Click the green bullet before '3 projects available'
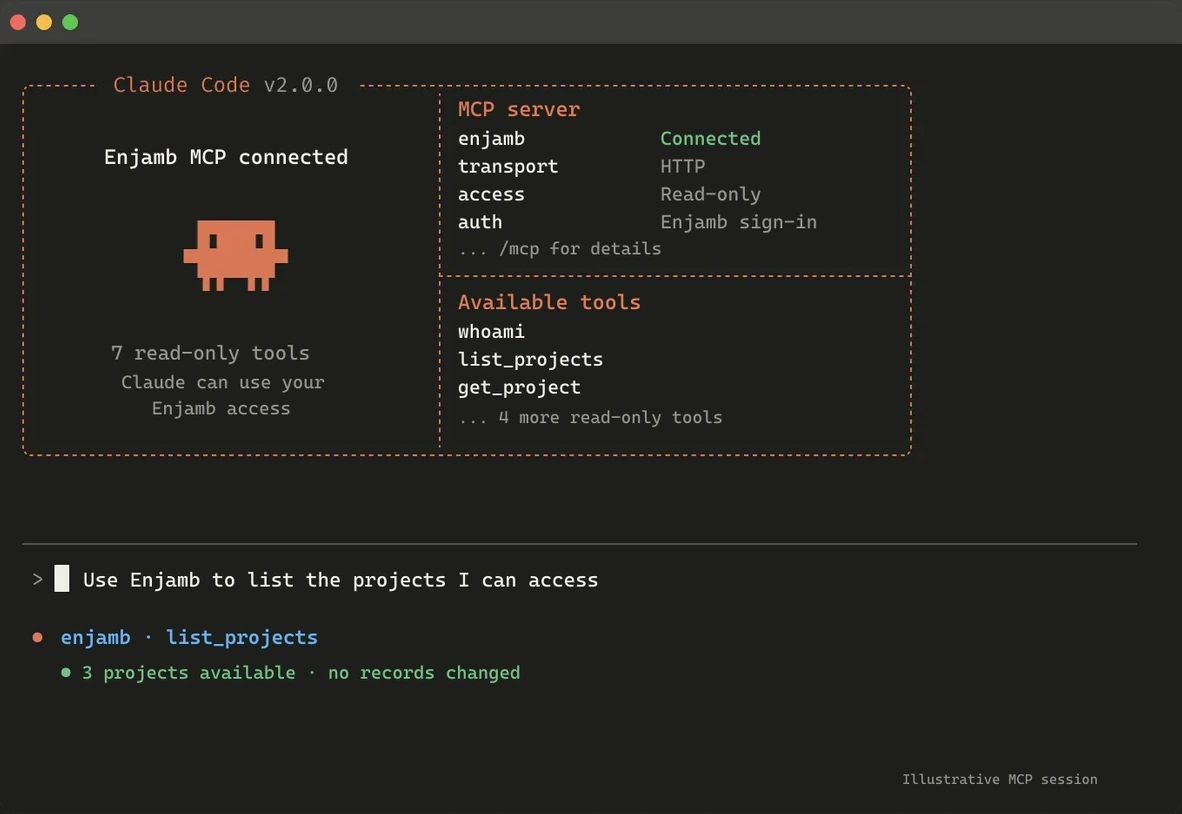This screenshot has height=814, width=1182. click(x=66, y=672)
